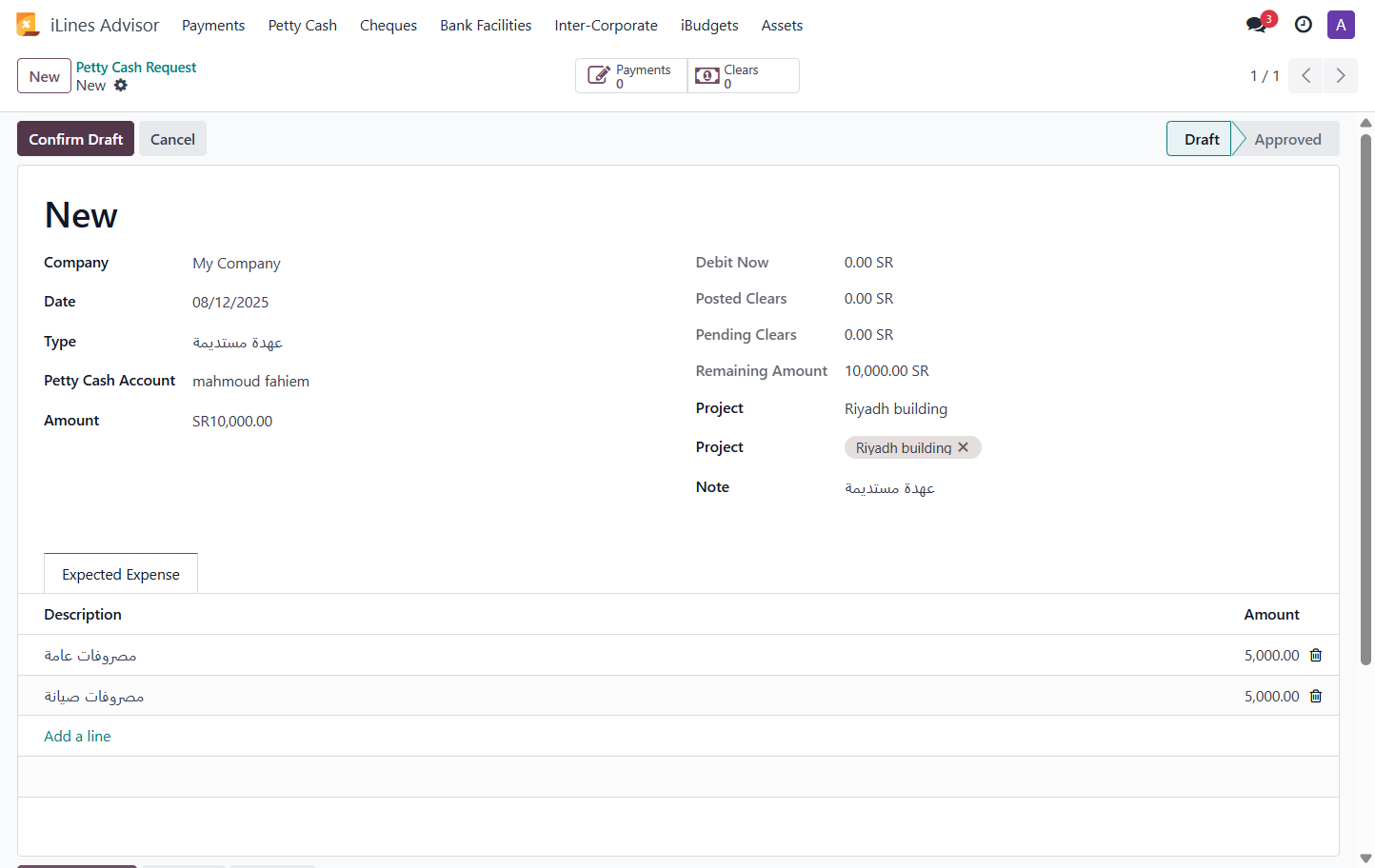
Task: Open the Payments menu
Action: pos(213,26)
